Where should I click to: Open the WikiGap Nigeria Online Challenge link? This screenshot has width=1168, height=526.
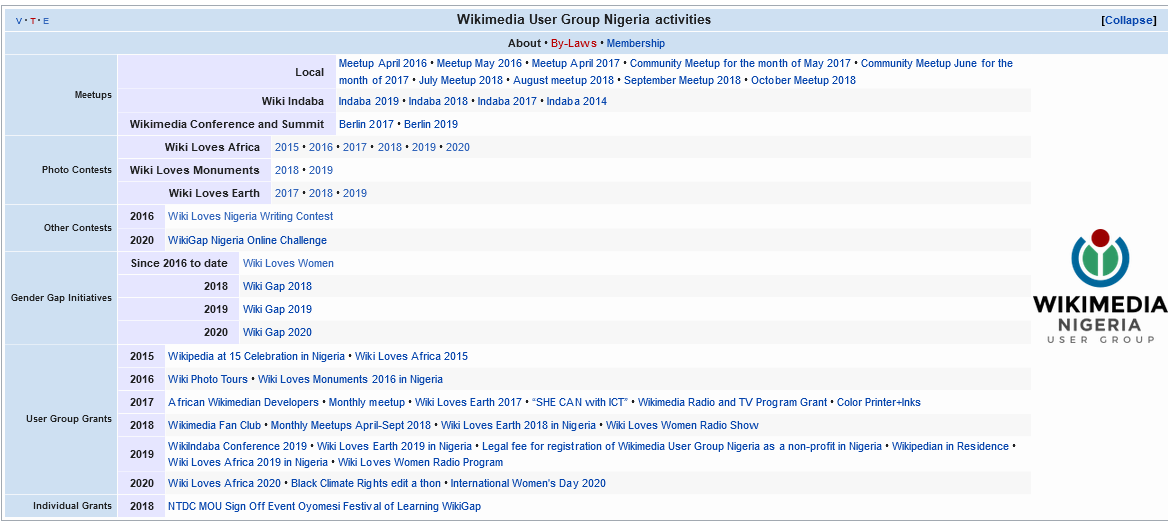coord(247,240)
